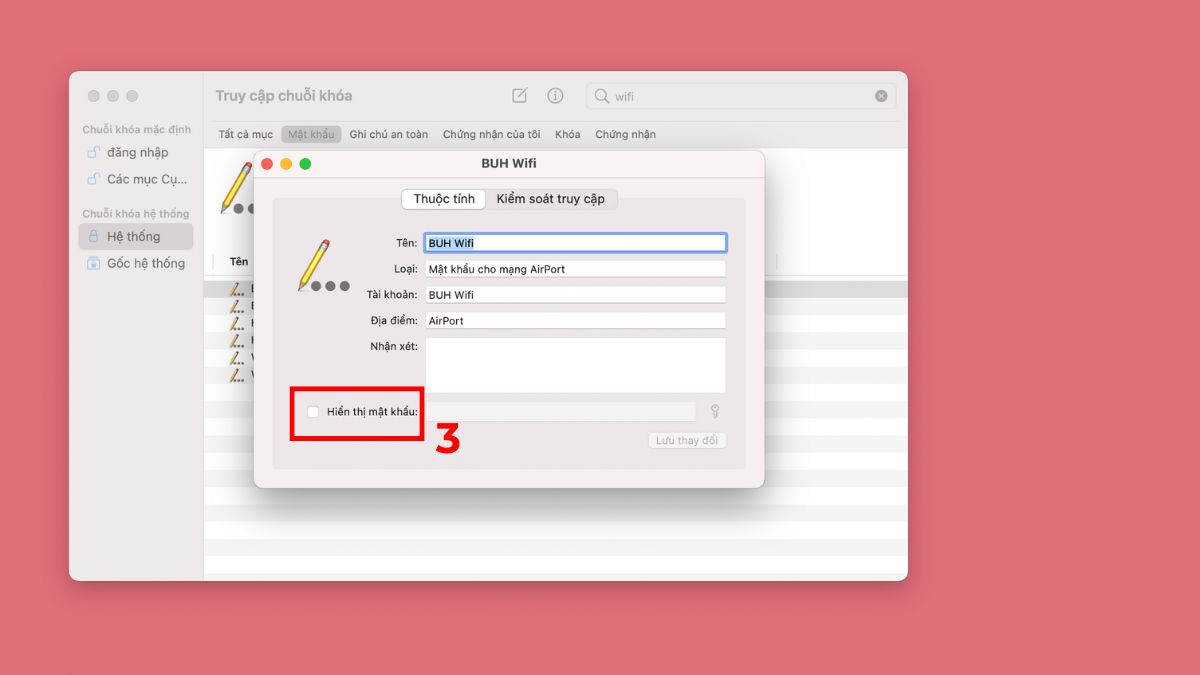Click the info (i) icon in the toolbar
The image size is (1200, 675).
tap(556, 95)
